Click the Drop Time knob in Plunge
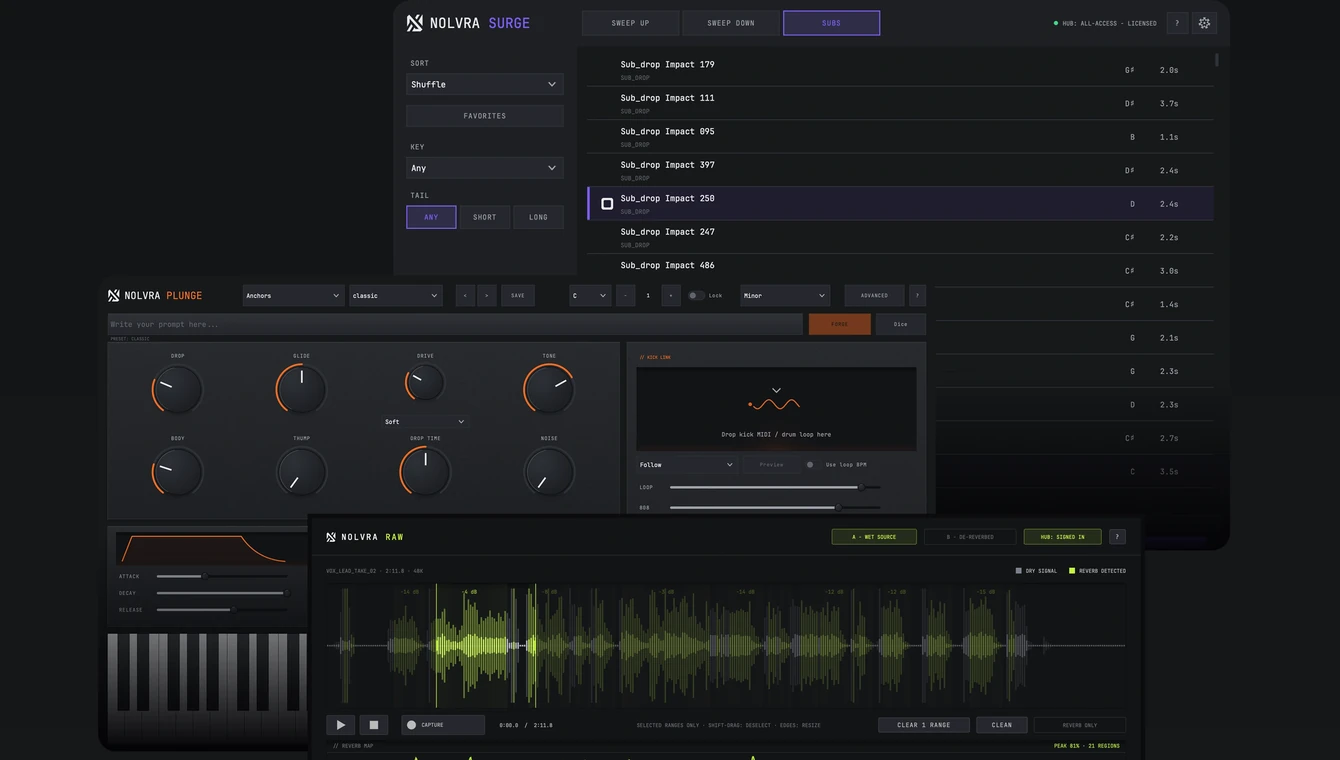This screenshot has width=1340, height=760. tap(425, 471)
